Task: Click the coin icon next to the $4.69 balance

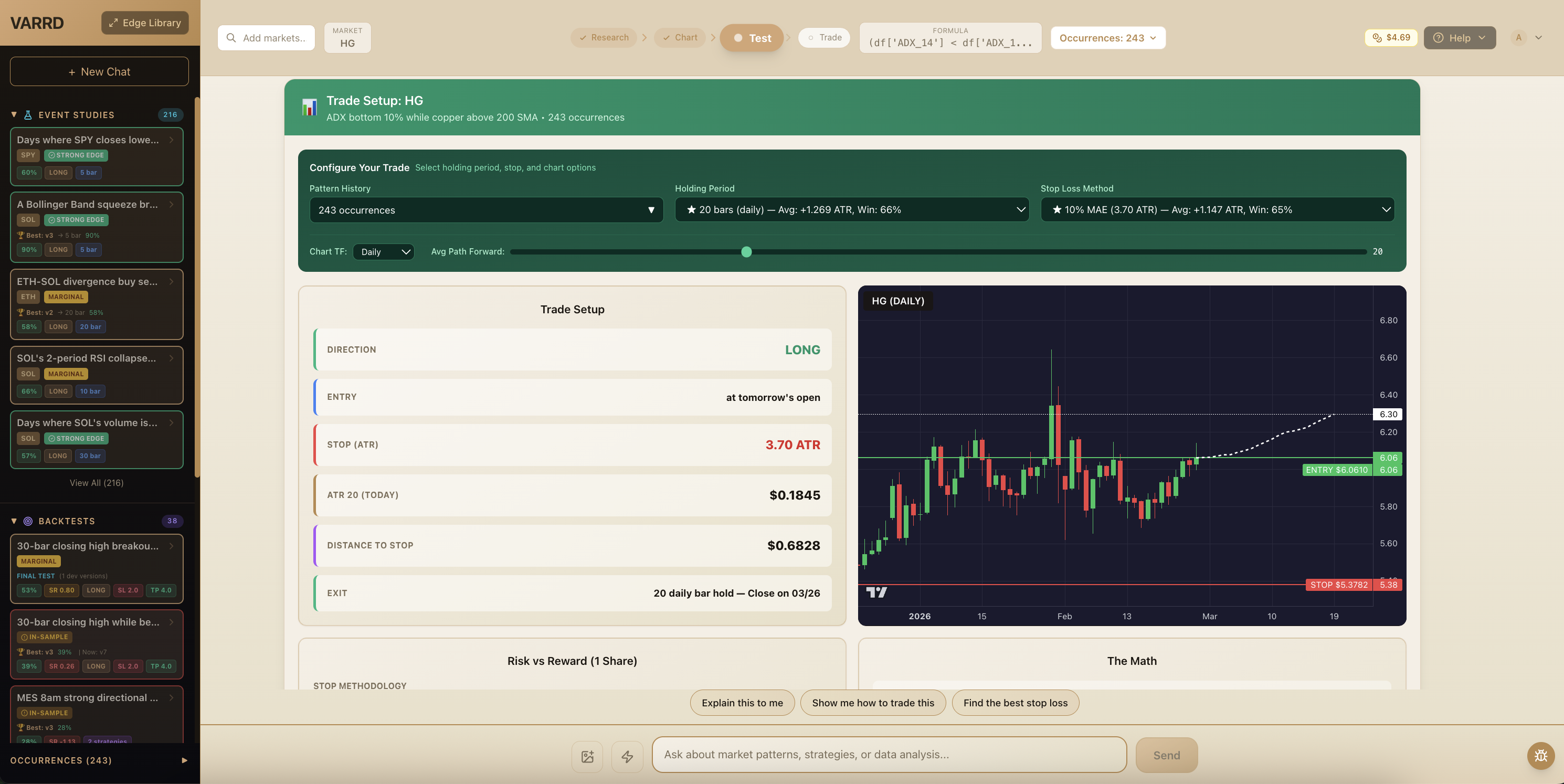Action: (1377, 37)
